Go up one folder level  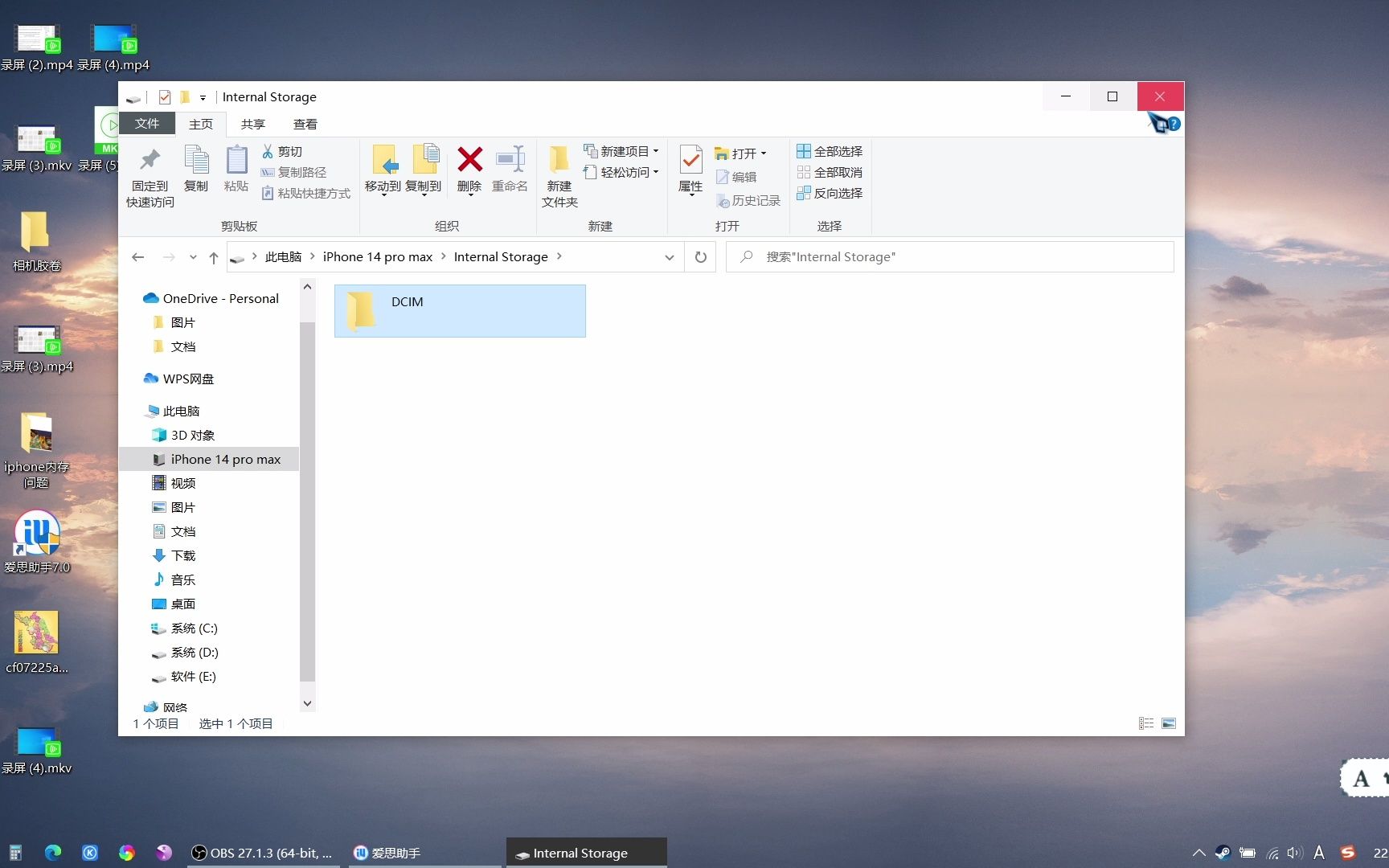(214, 257)
